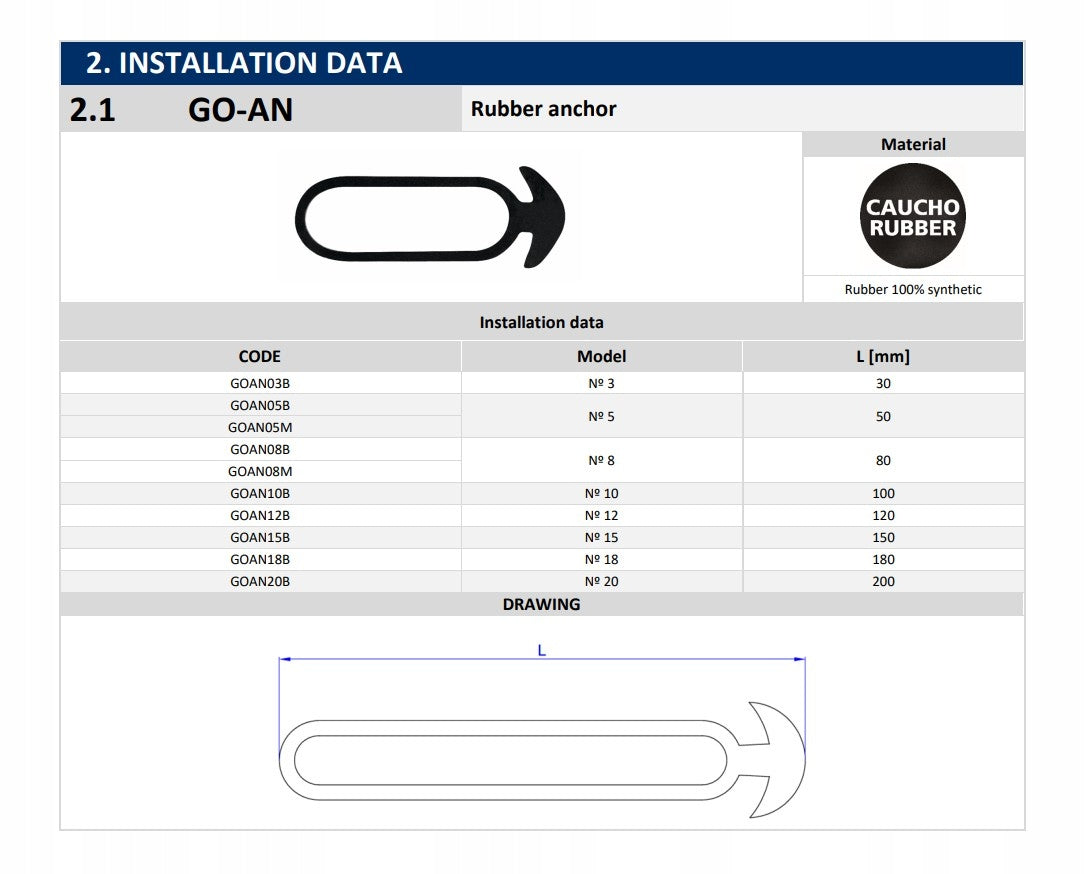Select the GOAN05M code cell
The height and width of the screenshot is (874, 1085).
tap(260, 428)
